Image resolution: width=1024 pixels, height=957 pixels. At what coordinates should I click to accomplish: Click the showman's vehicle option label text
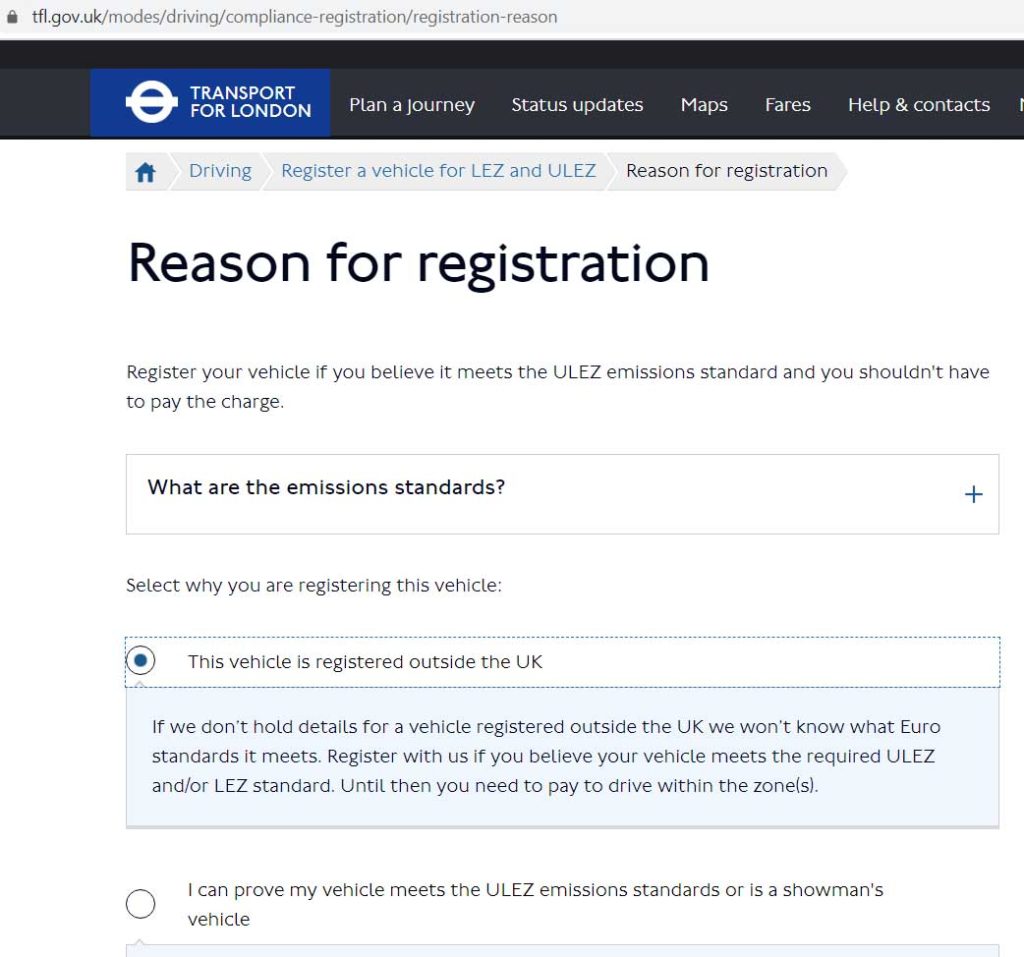coord(536,904)
